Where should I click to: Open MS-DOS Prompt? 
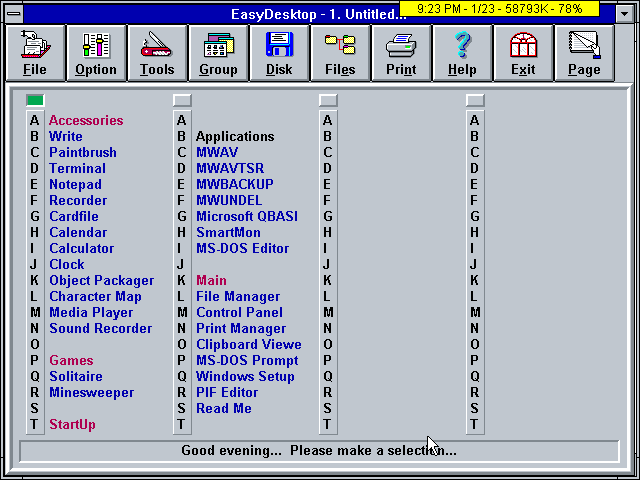click(247, 360)
